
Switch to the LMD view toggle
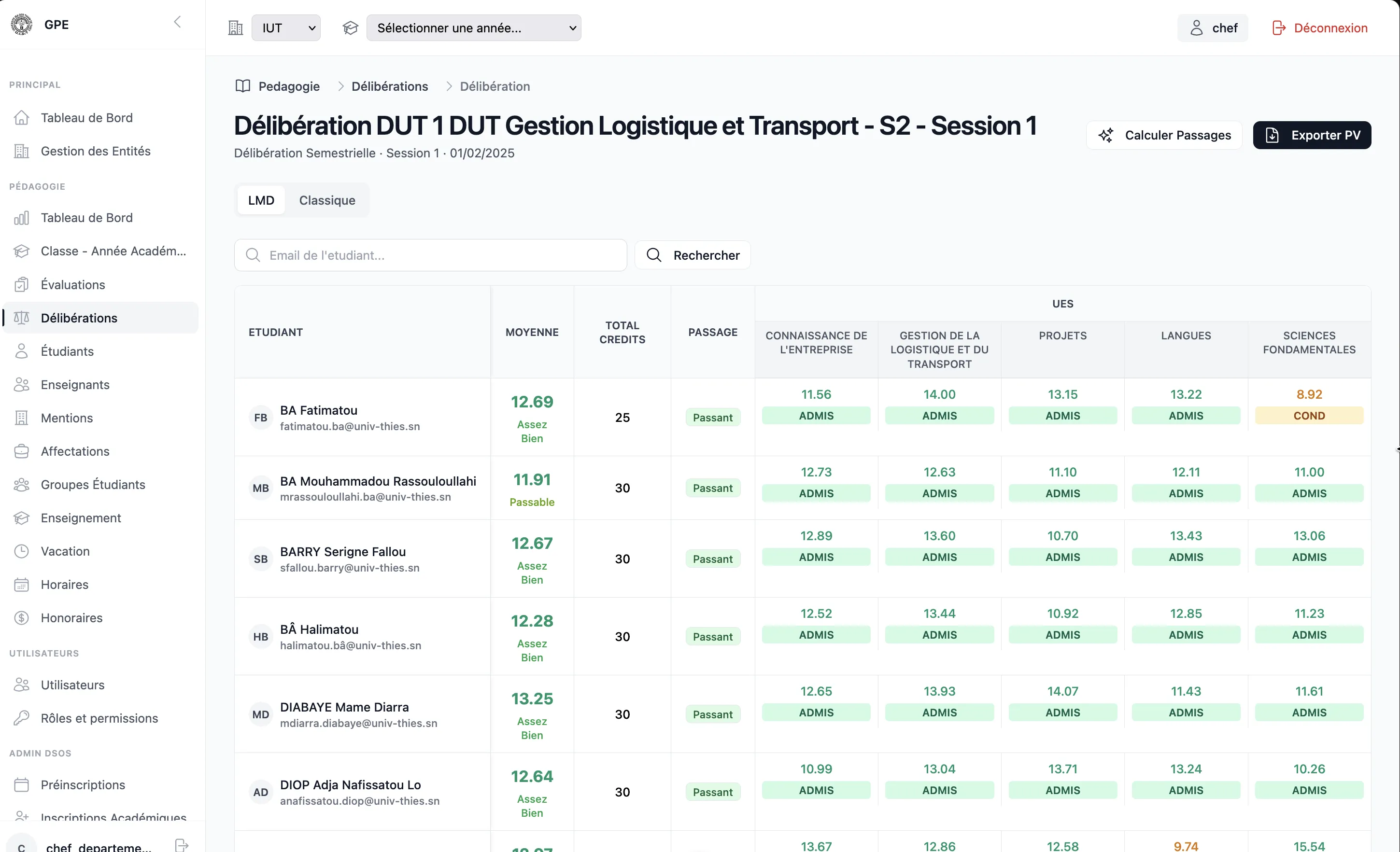pyautogui.click(x=261, y=200)
